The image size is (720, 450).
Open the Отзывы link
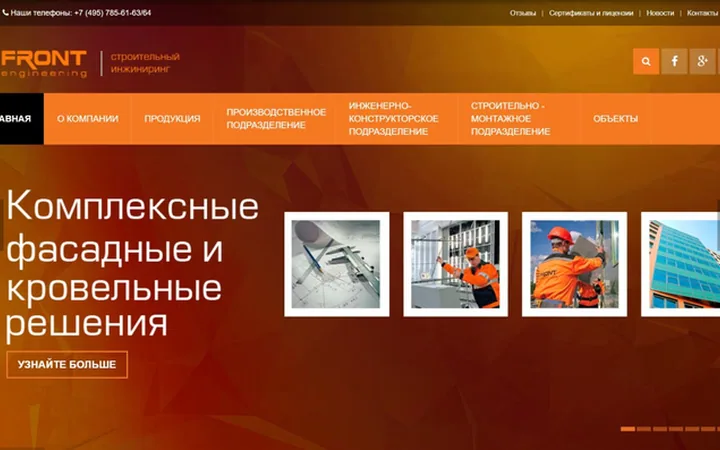pyautogui.click(x=523, y=13)
